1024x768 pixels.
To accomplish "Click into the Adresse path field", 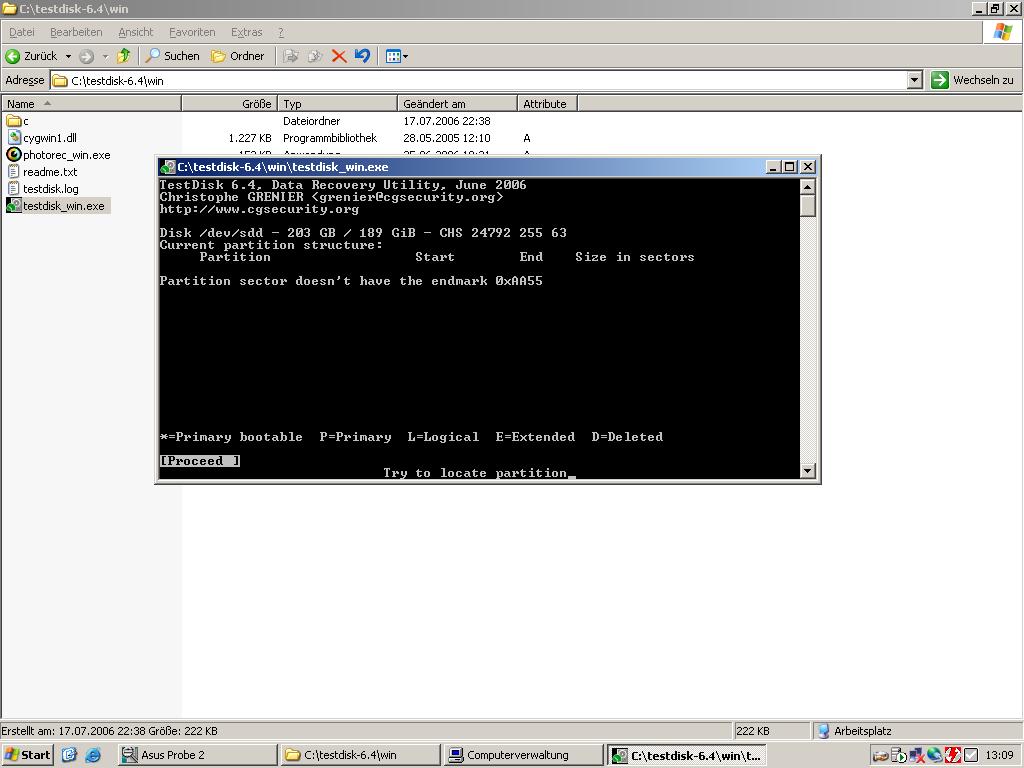I will point(479,80).
